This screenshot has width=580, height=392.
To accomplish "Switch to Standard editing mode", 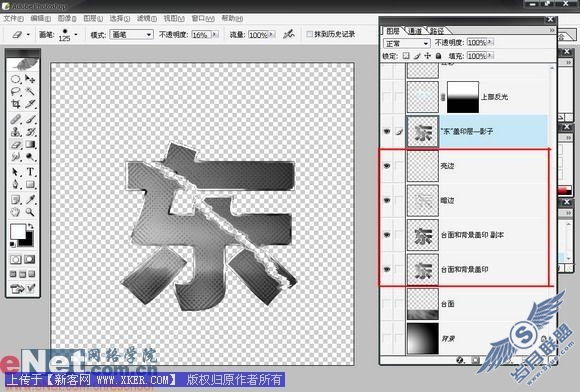I will 16,260.
